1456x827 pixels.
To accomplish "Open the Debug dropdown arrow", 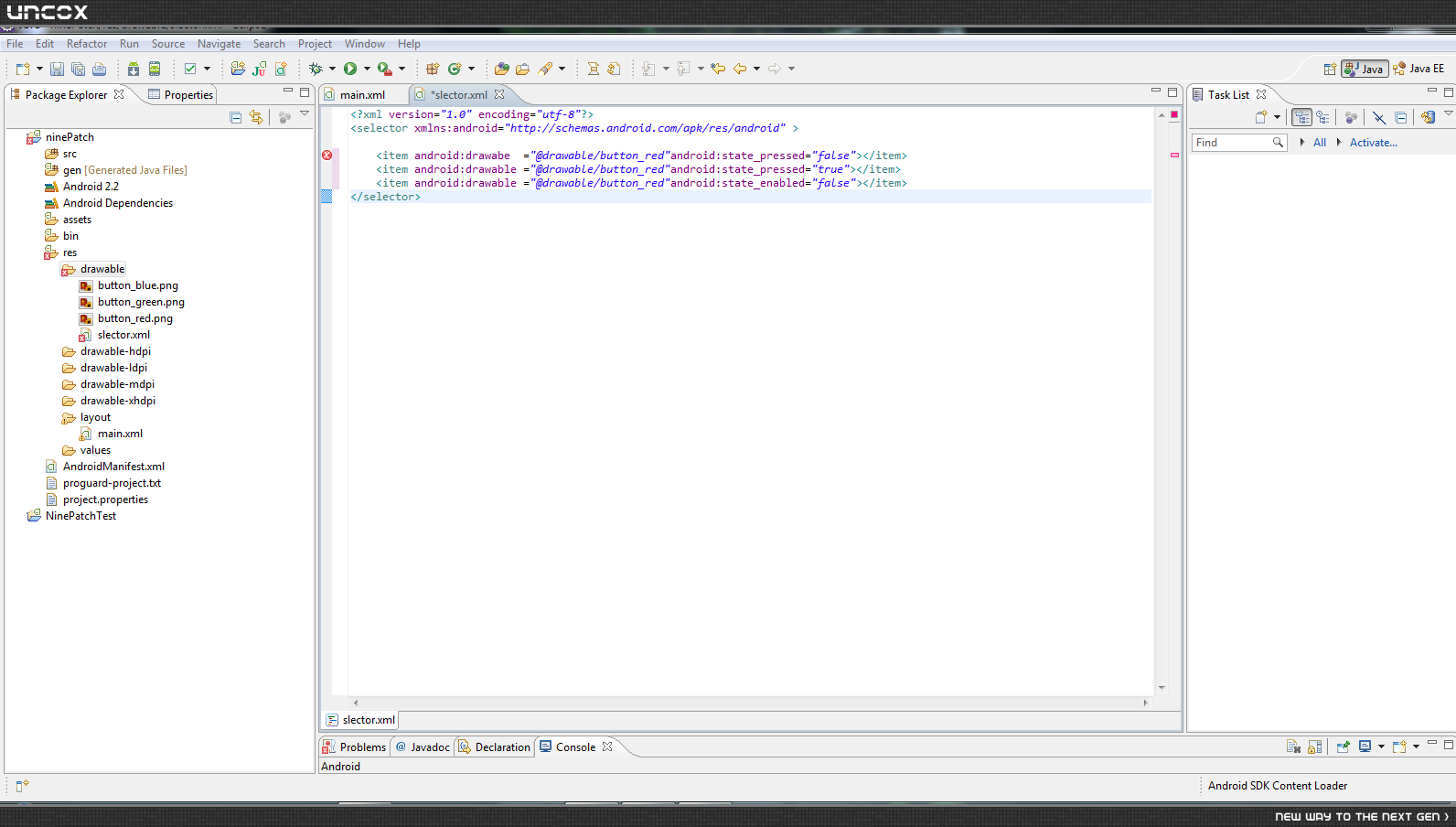I will coord(332,69).
